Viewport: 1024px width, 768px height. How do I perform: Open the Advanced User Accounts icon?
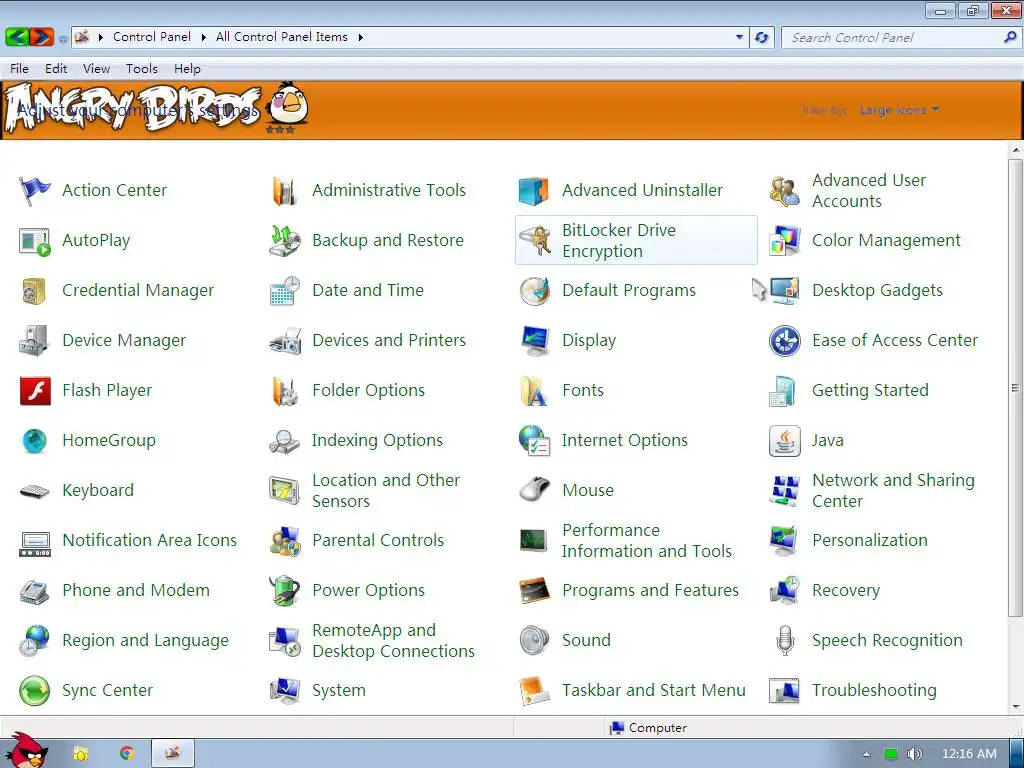[x=784, y=191]
